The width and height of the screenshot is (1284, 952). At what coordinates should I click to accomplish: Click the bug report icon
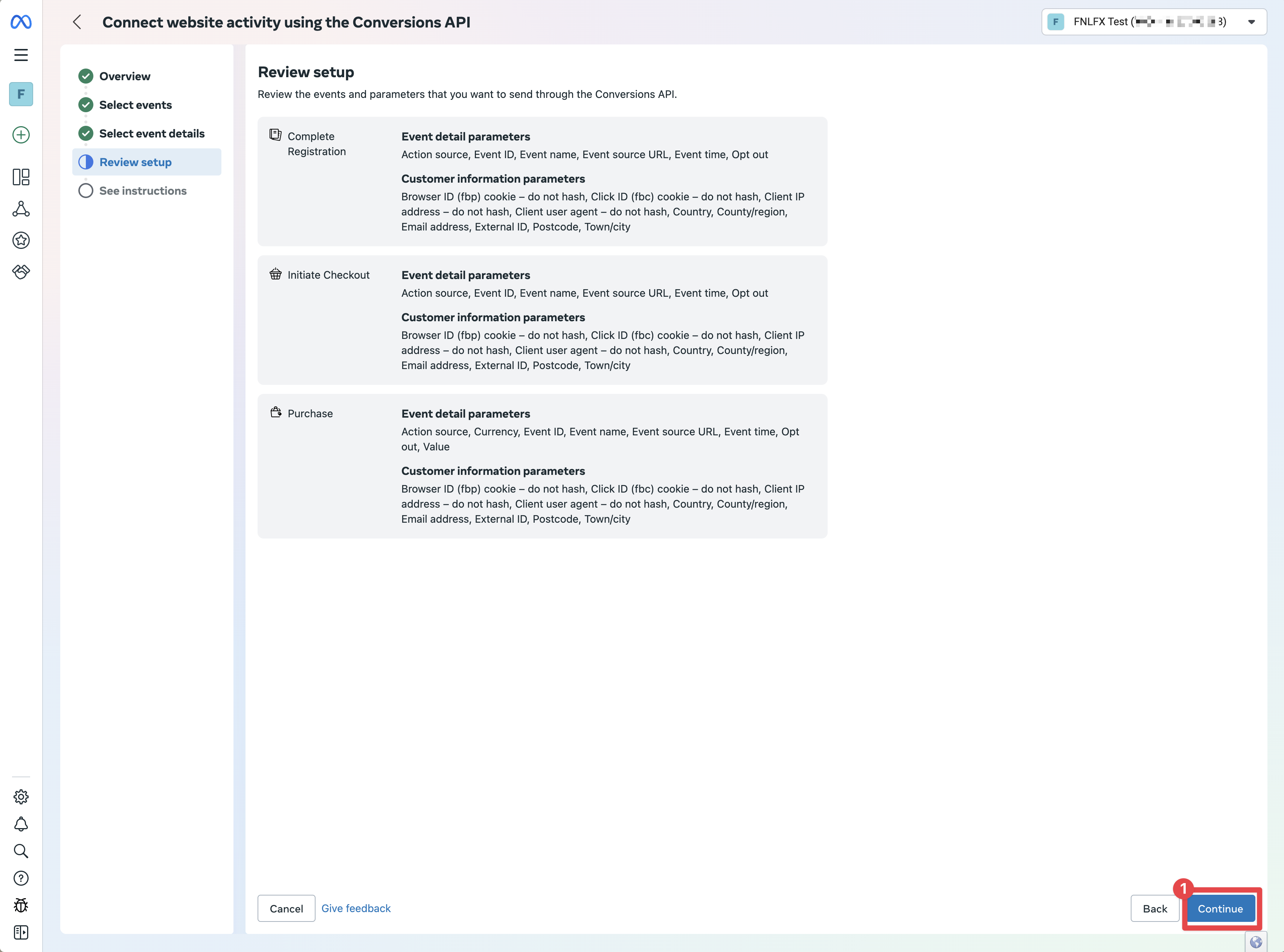tap(21, 905)
